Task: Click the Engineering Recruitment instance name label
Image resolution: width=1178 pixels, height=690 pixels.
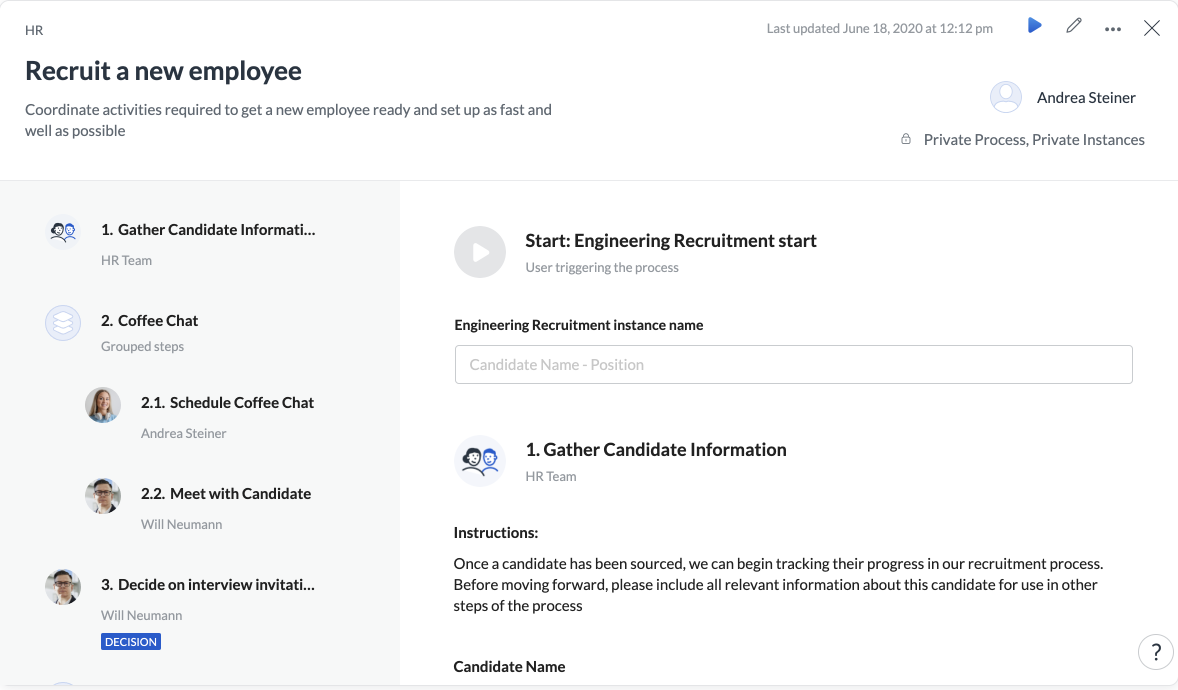Action: click(x=578, y=325)
